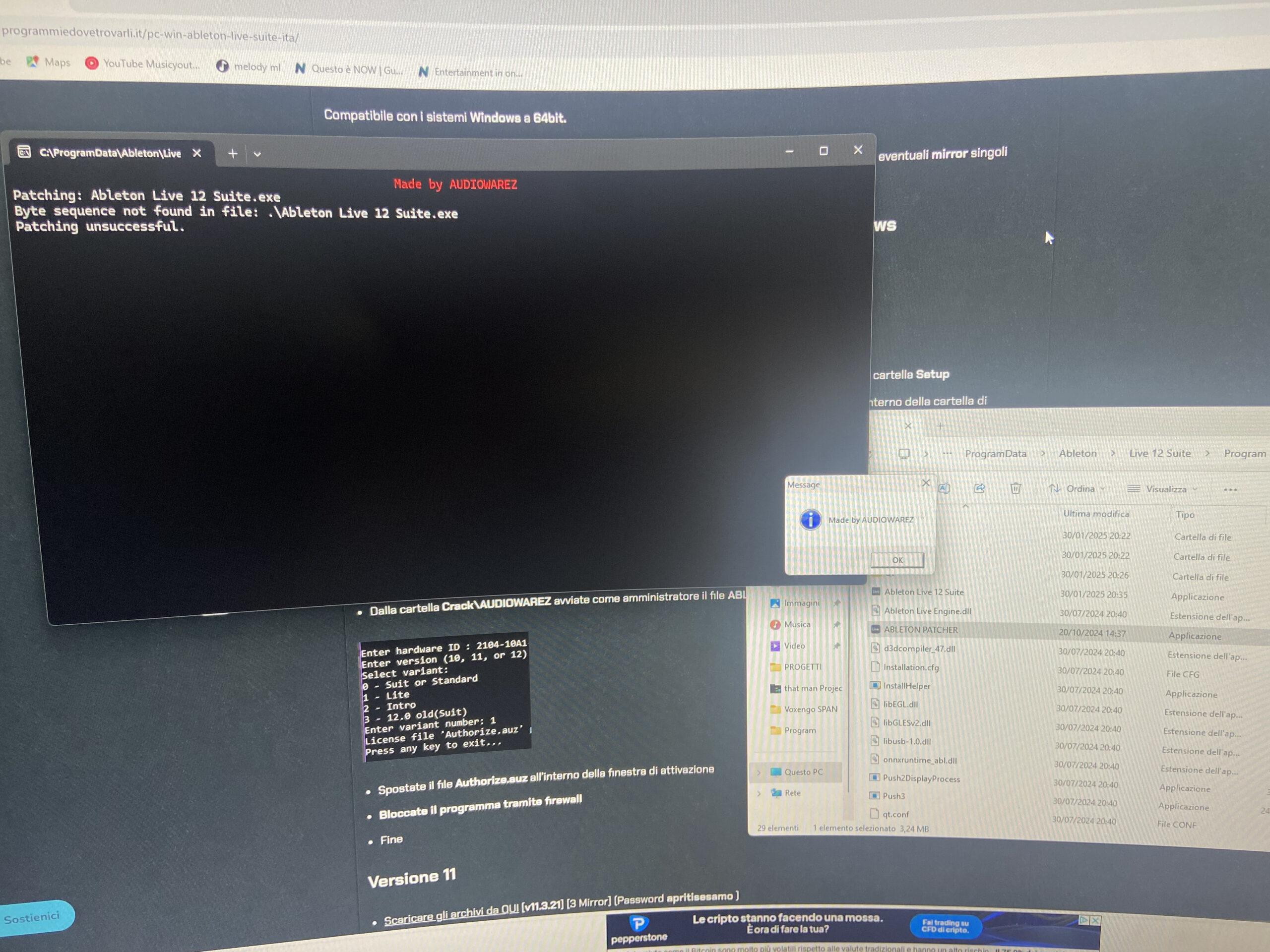Image resolution: width=1270 pixels, height=952 pixels.
Task: Select the C:\ProgramData\Ableton\Live terminal tab
Action: [x=109, y=153]
